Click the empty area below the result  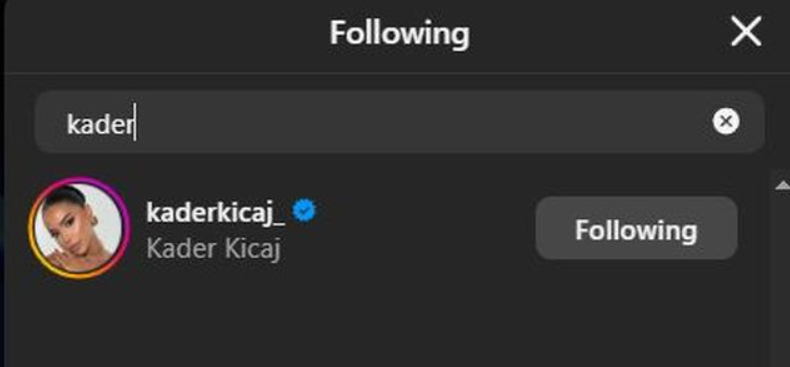coord(388,325)
